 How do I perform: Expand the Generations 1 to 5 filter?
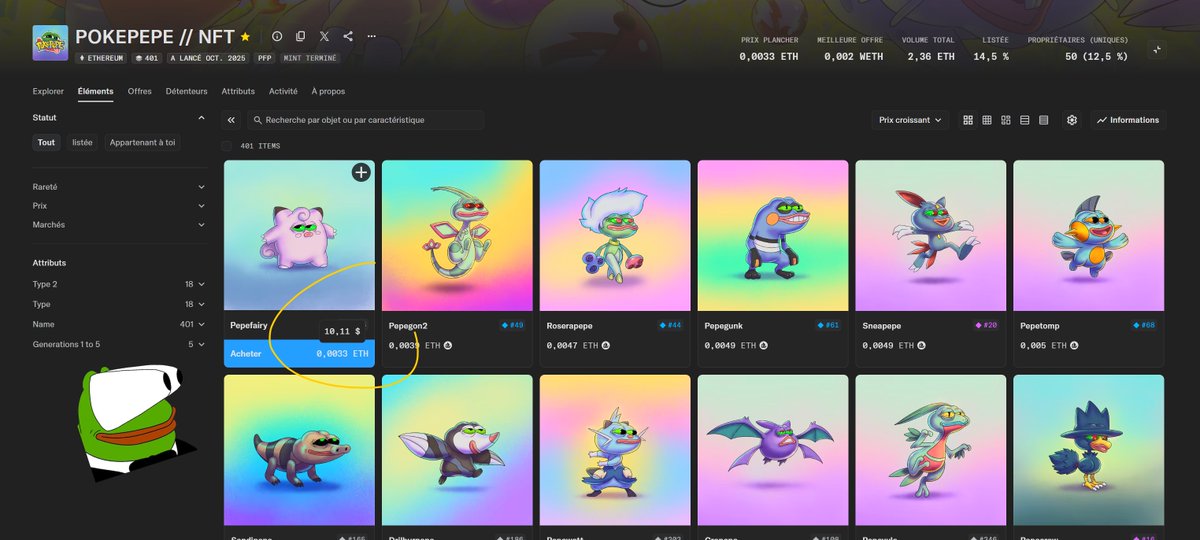119,344
